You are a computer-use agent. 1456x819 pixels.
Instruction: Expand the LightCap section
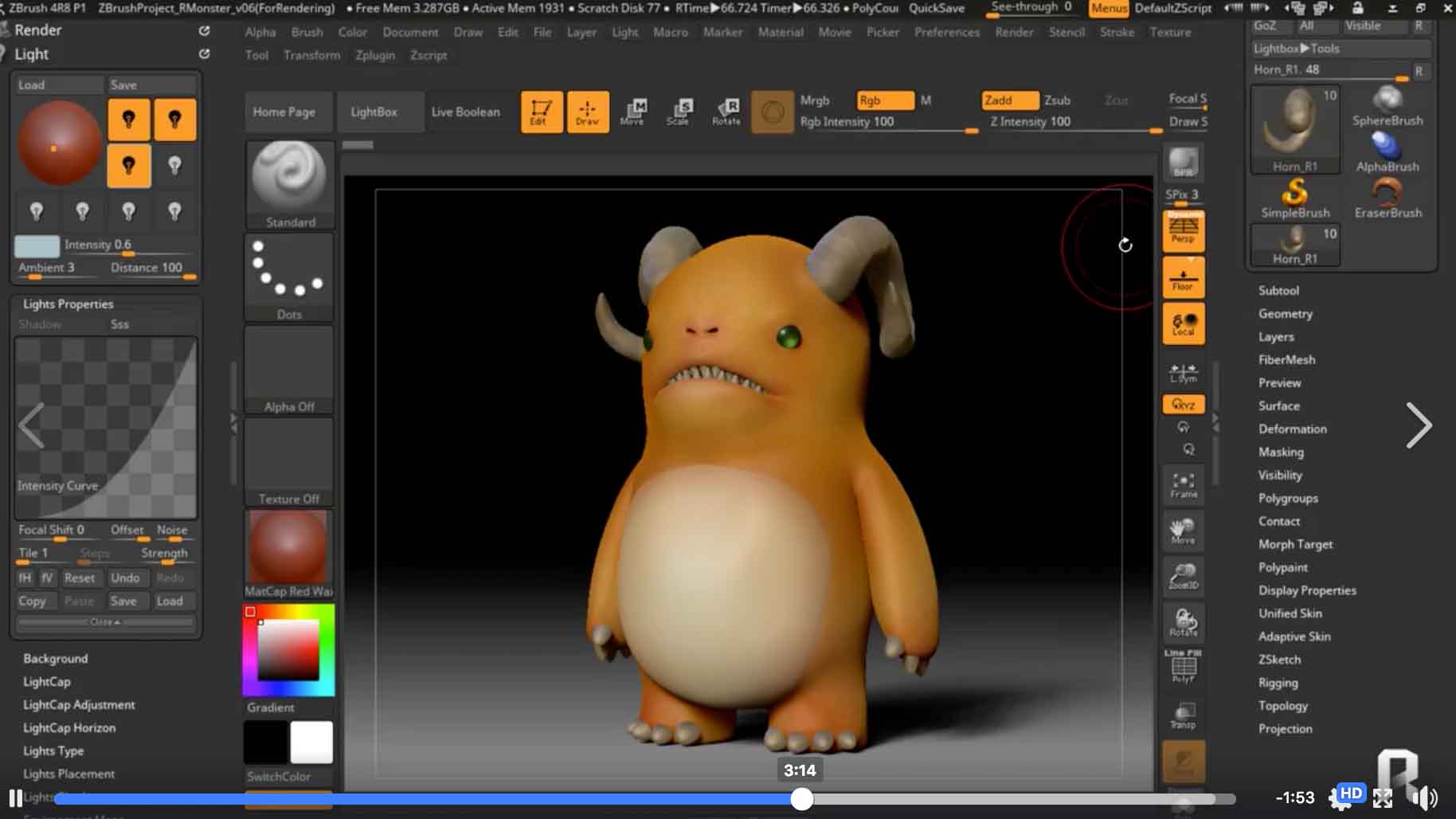(x=47, y=682)
